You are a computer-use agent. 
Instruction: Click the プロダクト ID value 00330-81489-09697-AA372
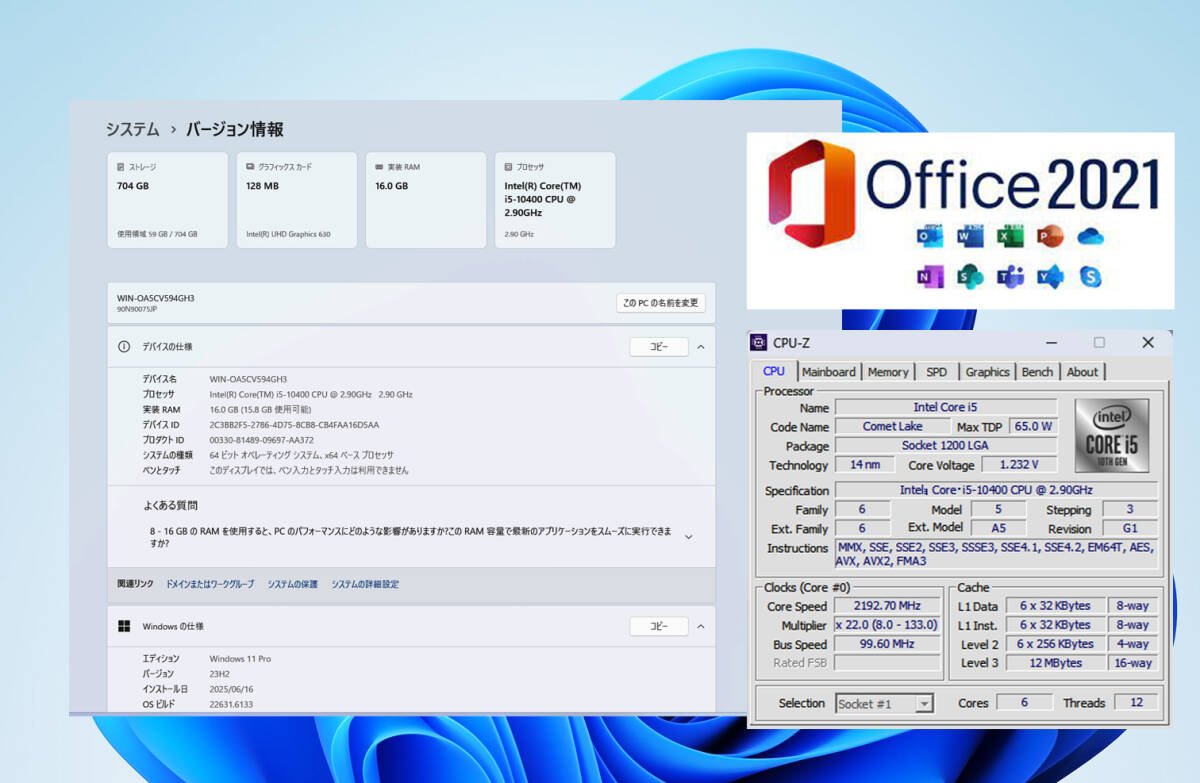(x=261, y=440)
